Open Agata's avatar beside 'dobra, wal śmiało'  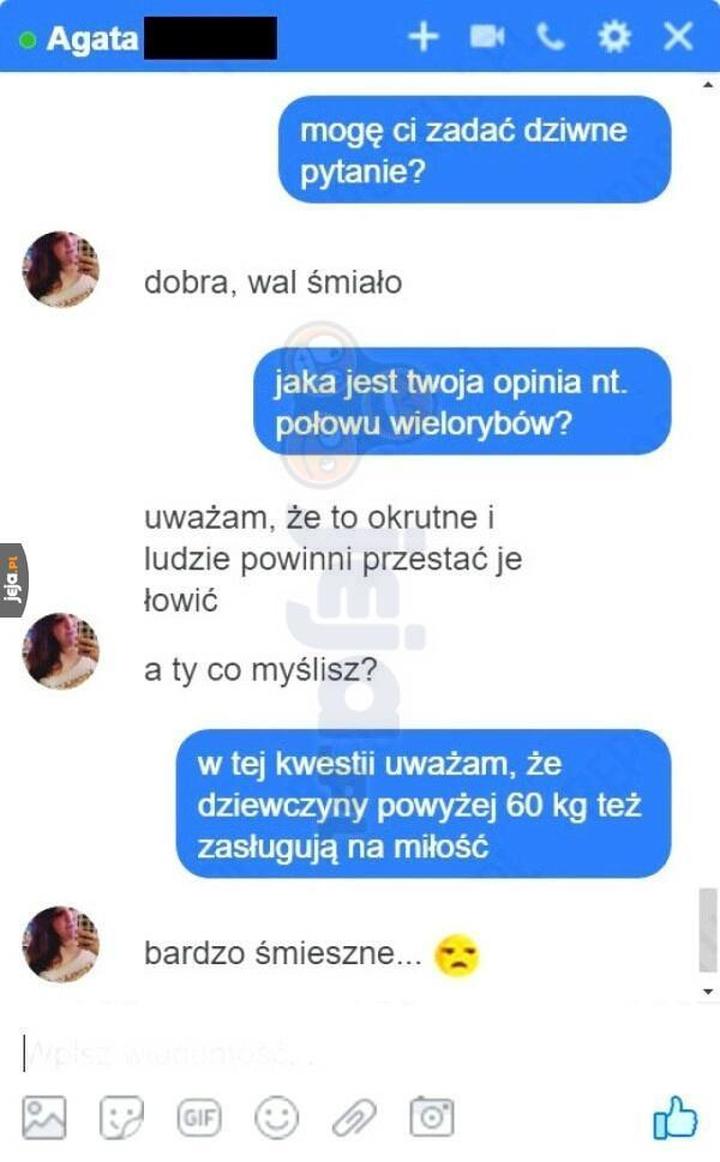pyautogui.click(x=61, y=269)
